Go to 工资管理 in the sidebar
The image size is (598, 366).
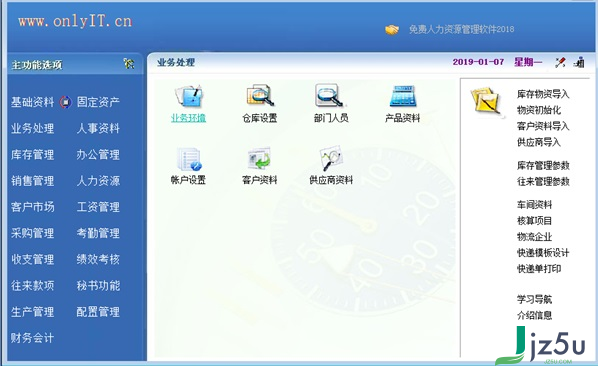pos(98,207)
